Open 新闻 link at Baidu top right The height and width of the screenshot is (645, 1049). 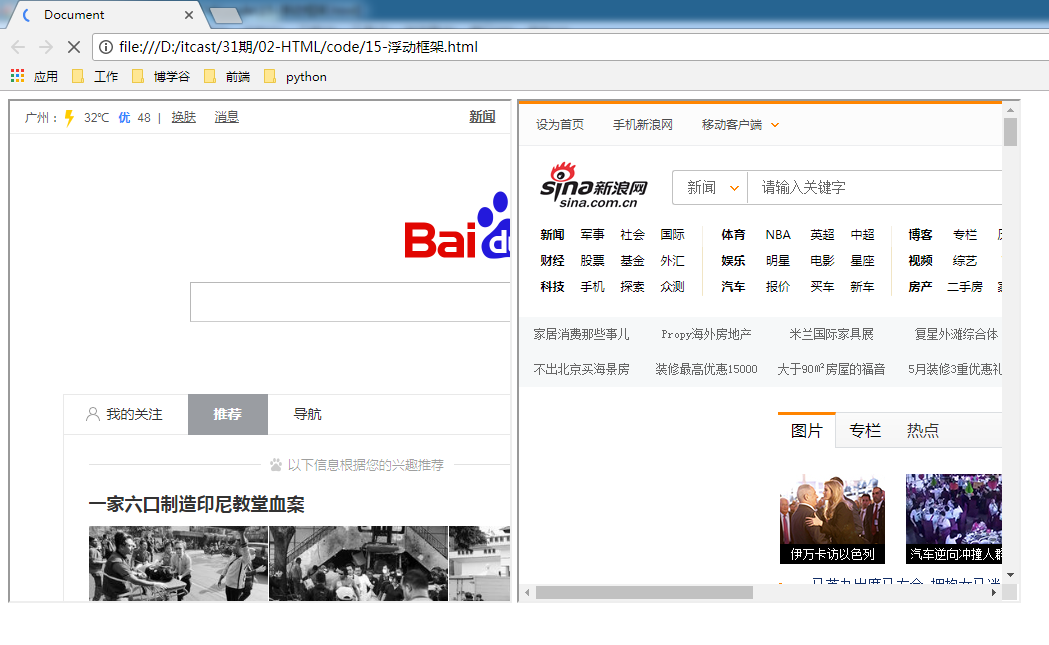482,116
